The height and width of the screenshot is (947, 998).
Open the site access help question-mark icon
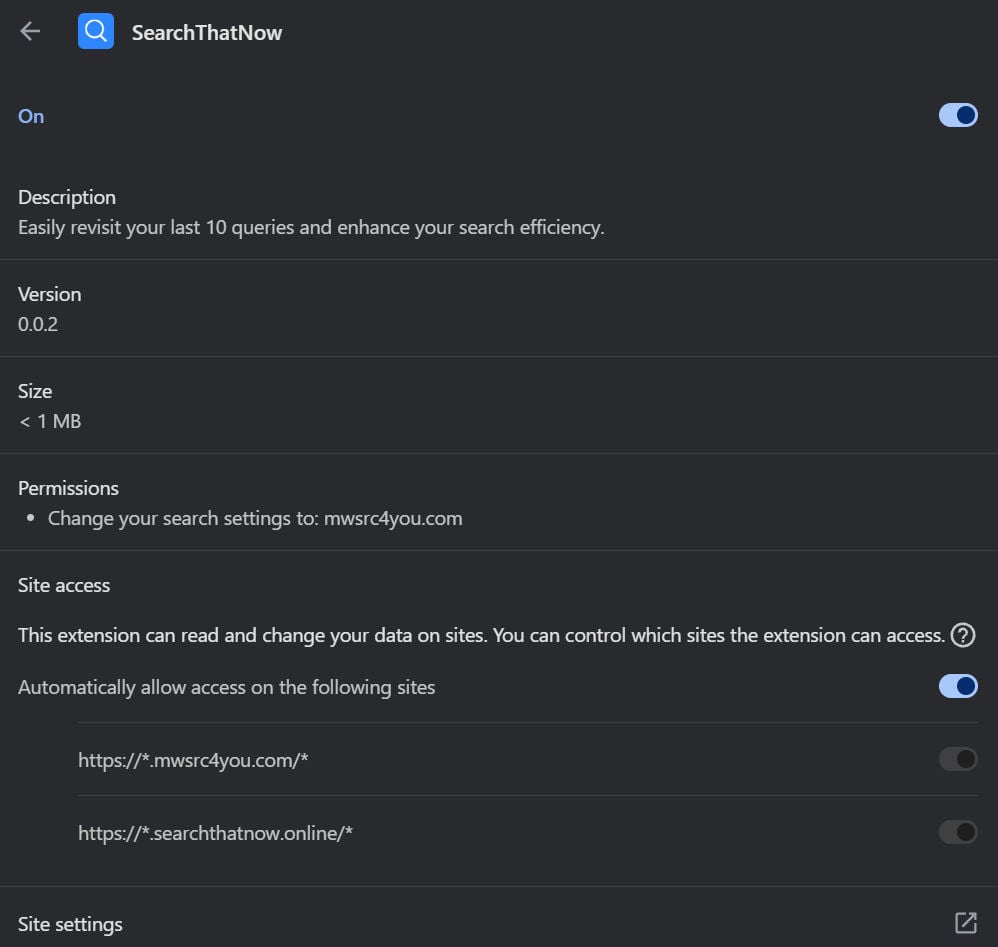coord(962,635)
